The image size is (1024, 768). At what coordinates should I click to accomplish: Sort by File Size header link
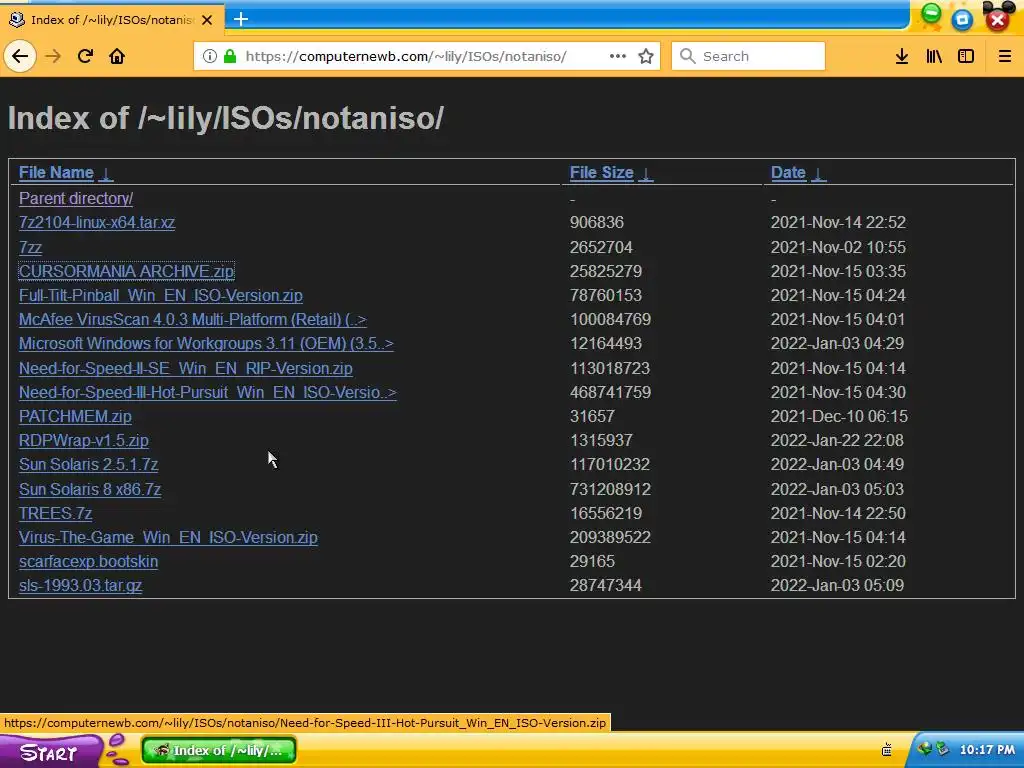(601, 172)
